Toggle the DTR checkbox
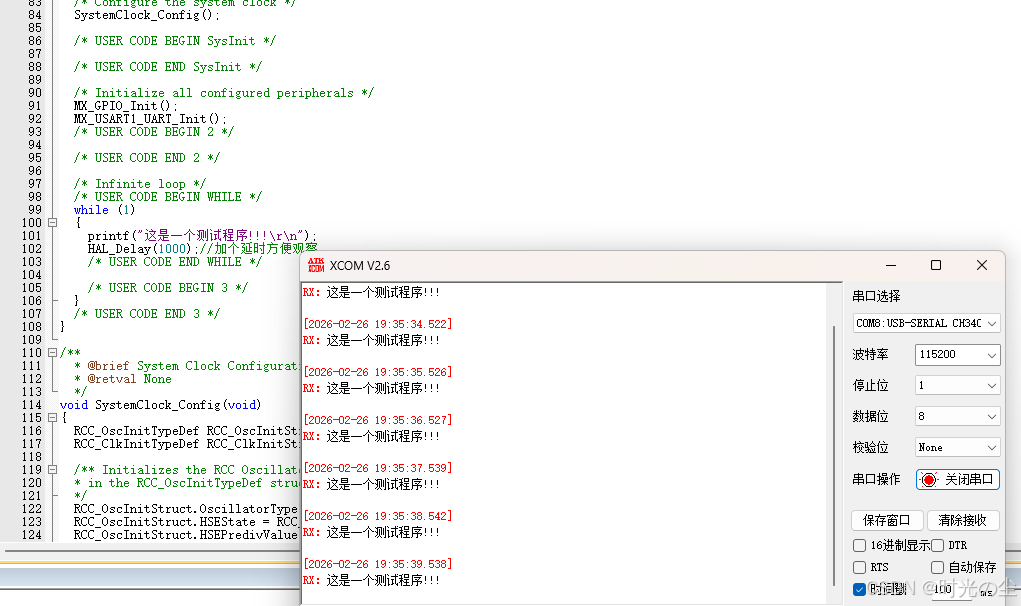The width and height of the screenshot is (1021, 606). pyautogui.click(x=938, y=545)
